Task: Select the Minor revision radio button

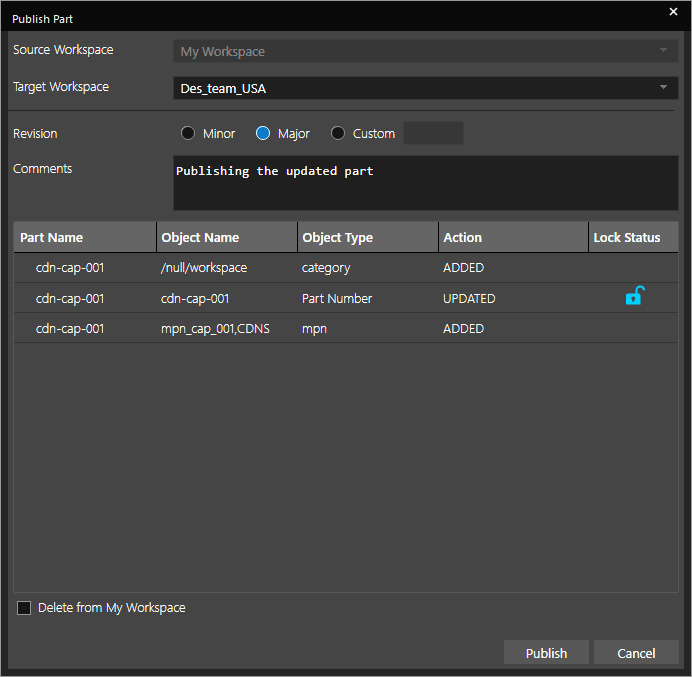Action: click(x=188, y=133)
